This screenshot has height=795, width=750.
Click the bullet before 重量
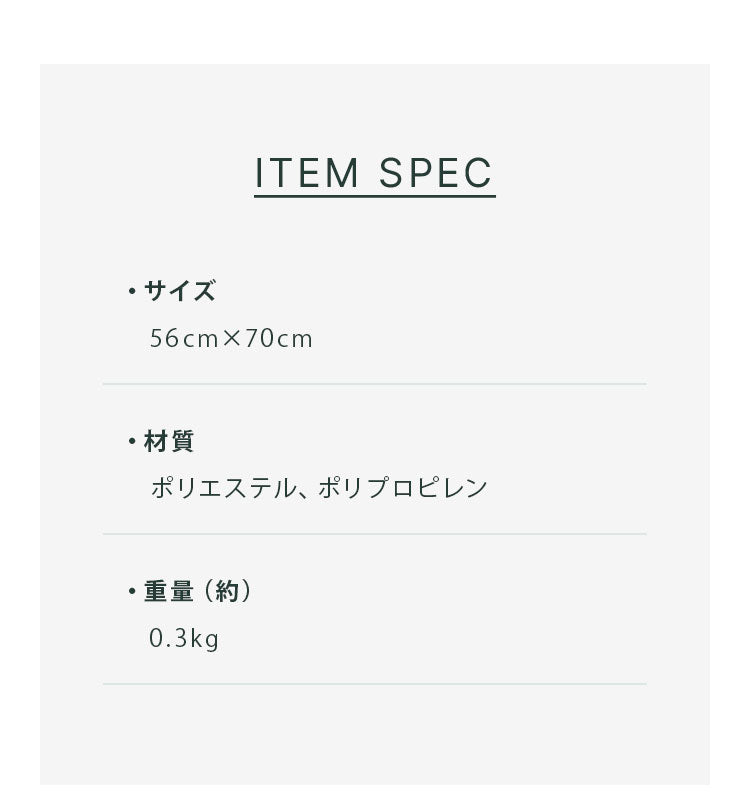pyautogui.click(x=131, y=592)
